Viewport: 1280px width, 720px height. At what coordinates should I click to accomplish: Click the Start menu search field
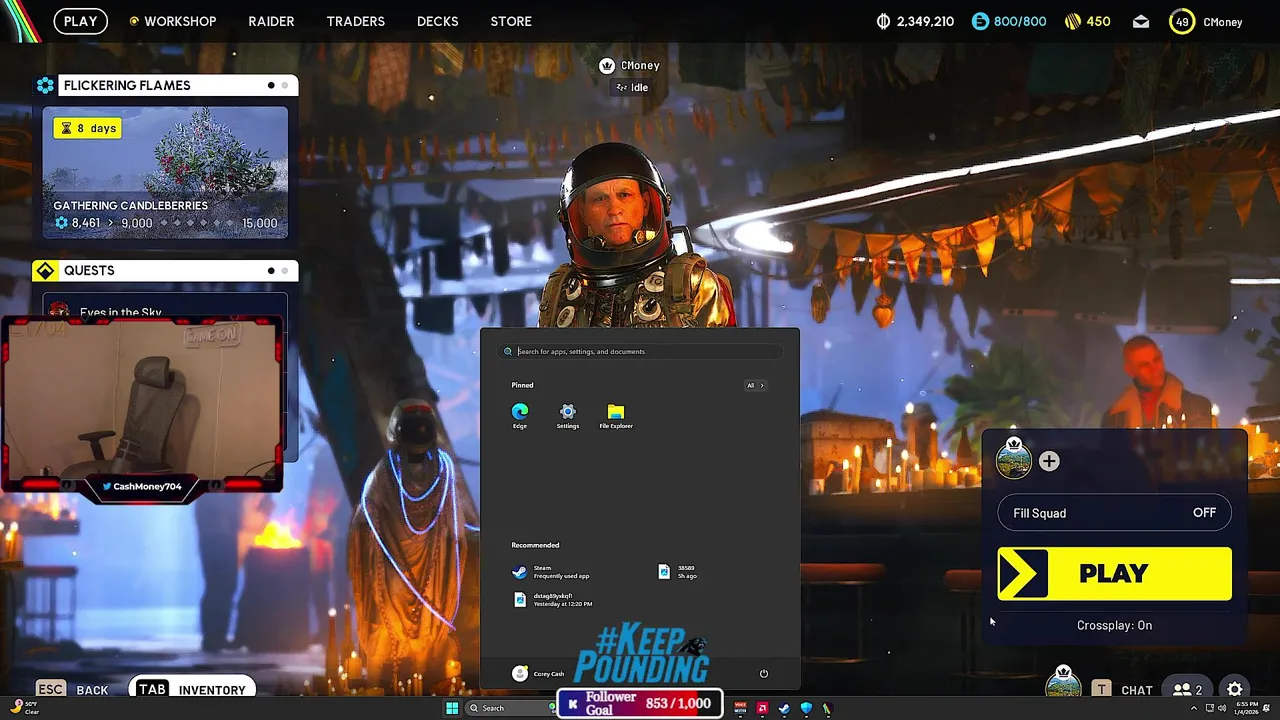(x=640, y=351)
